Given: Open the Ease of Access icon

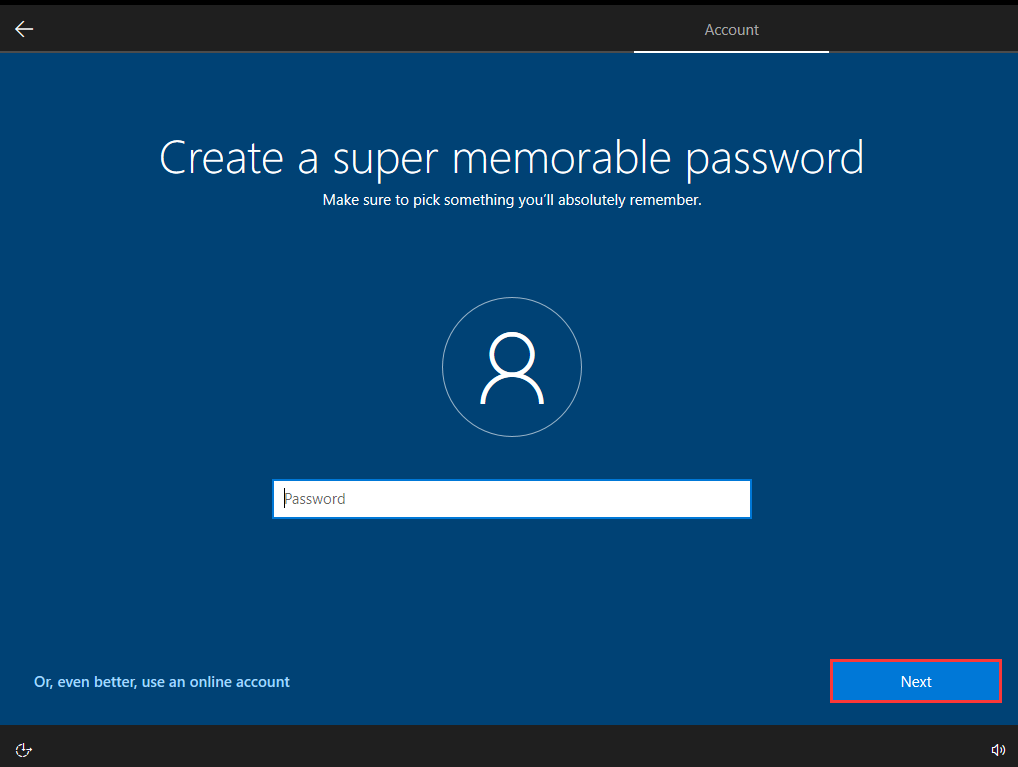Looking at the screenshot, I should (x=23, y=750).
